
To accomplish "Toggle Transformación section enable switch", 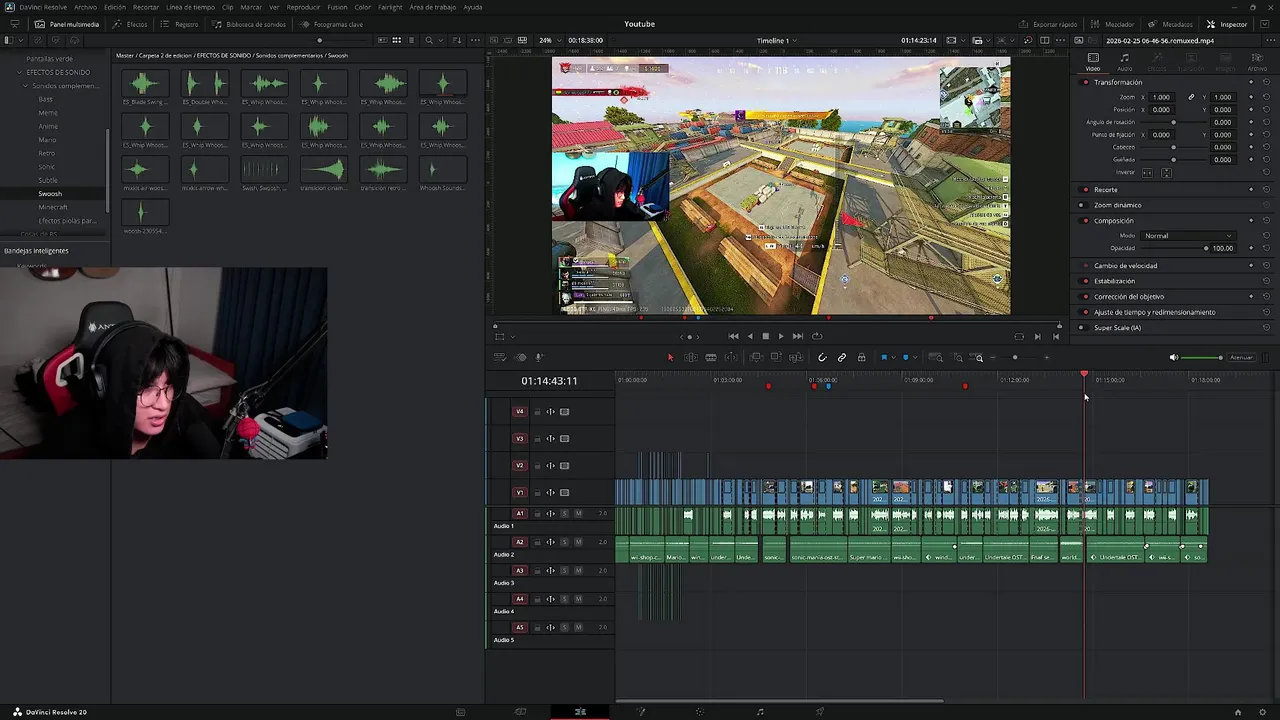I will coord(1086,82).
